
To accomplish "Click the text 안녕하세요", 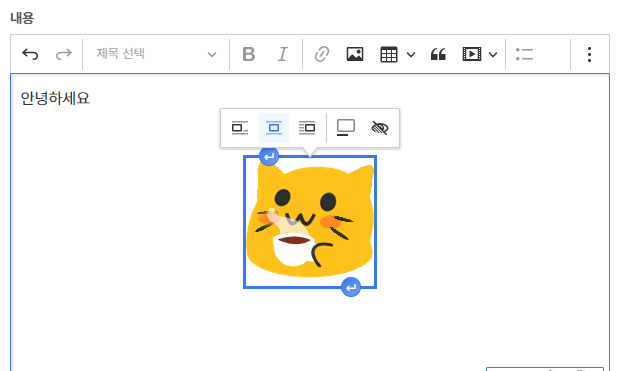I will [x=55, y=98].
